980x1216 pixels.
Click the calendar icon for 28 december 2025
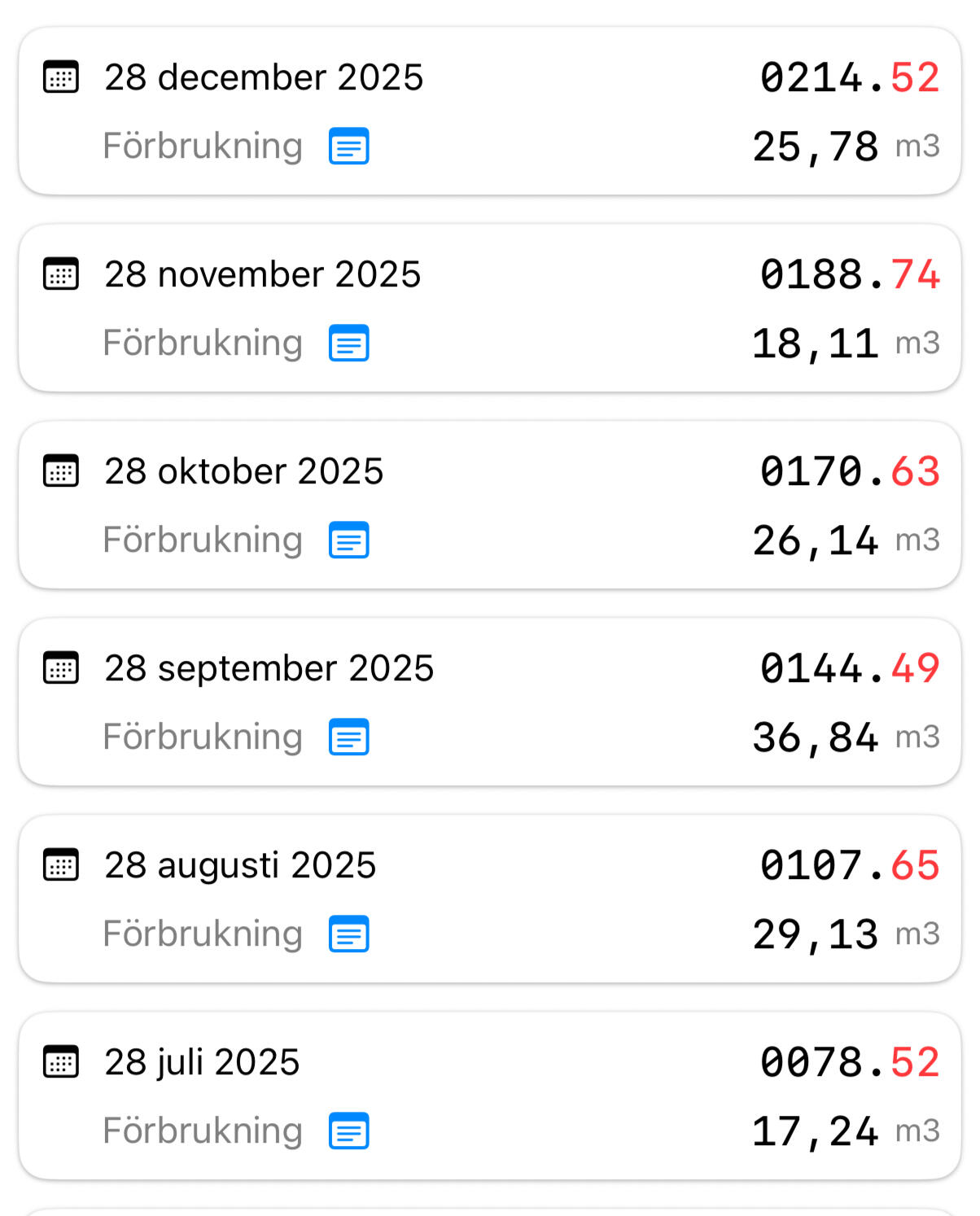[x=61, y=77]
